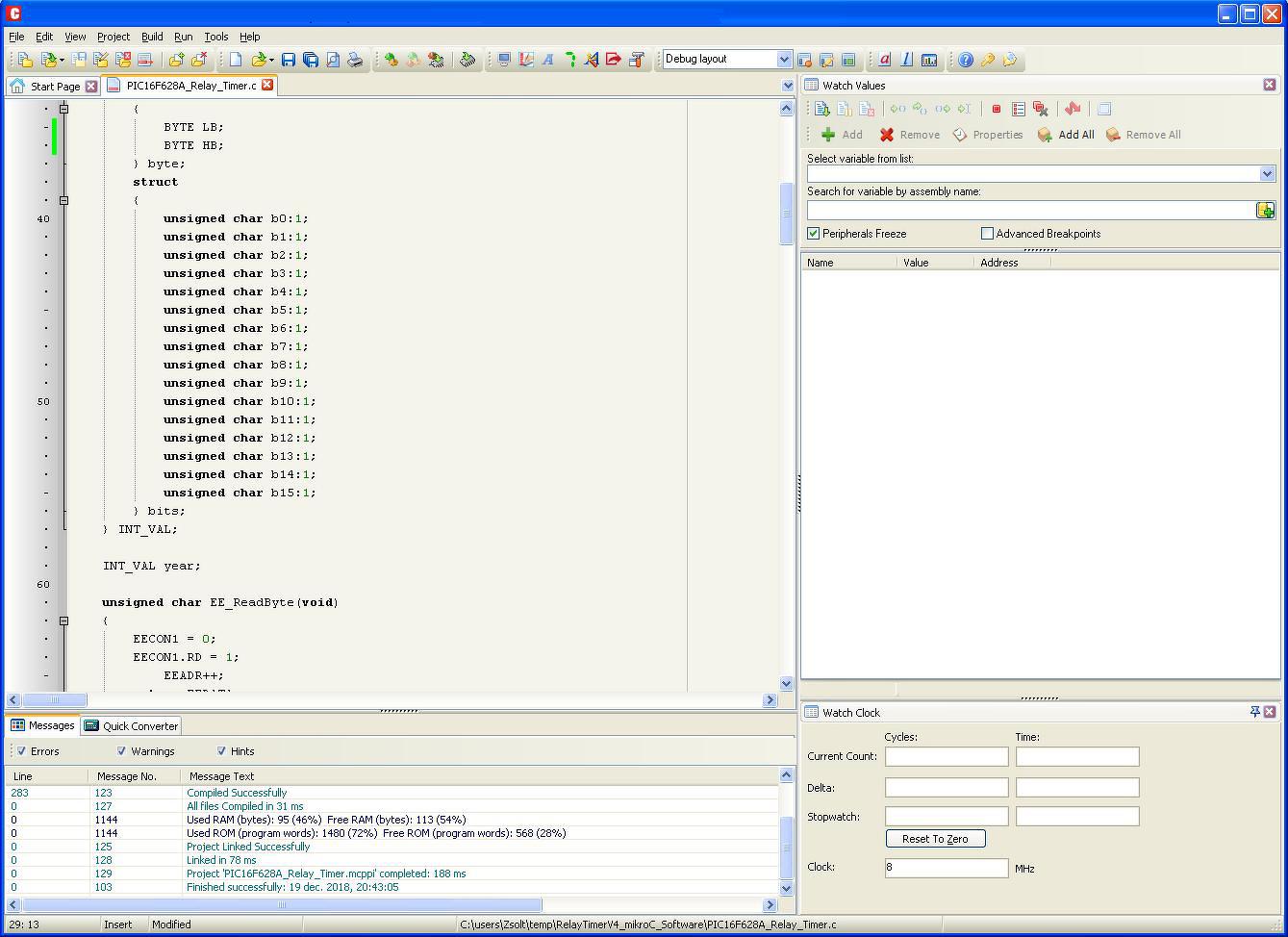Open the dropdown arrow beside Open Project
Screen dimensions: 1288x937
coord(62,60)
